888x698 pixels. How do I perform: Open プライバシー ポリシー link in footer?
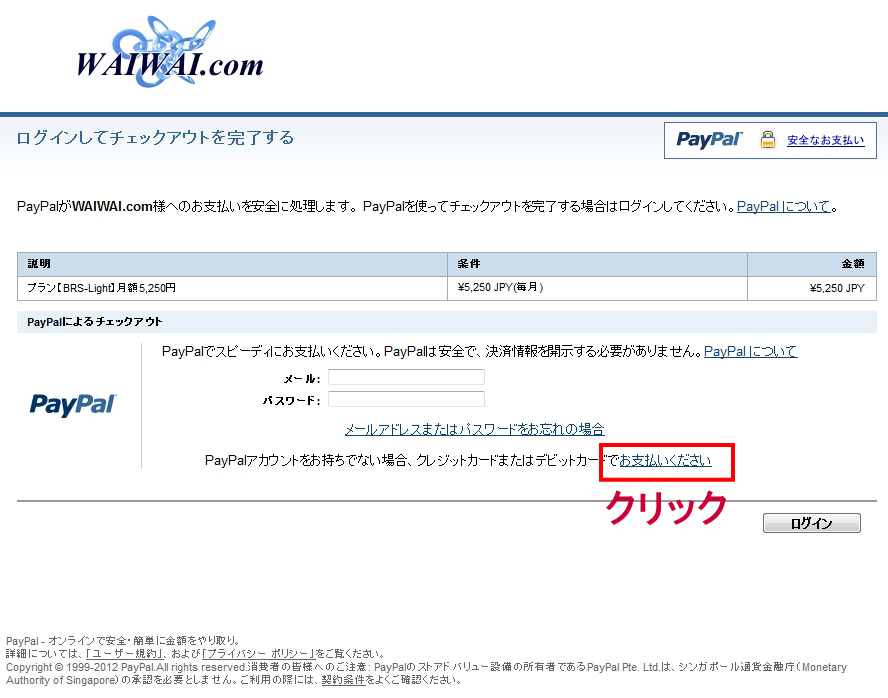tap(259, 654)
